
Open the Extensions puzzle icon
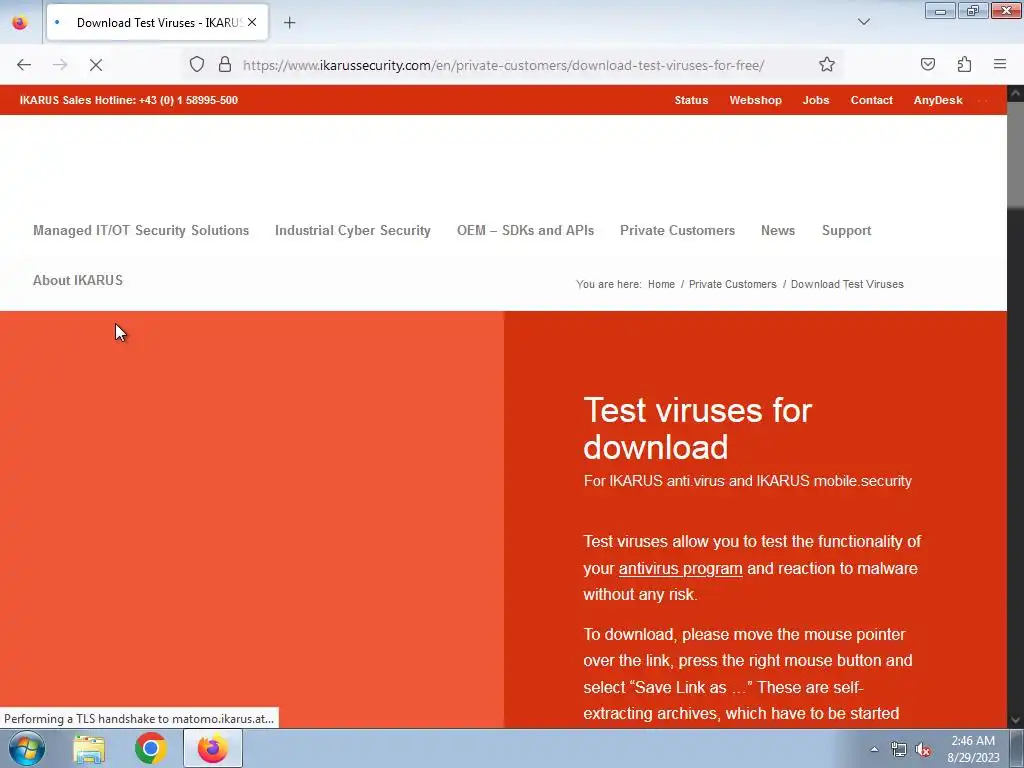pyautogui.click(x=964, y=64)
